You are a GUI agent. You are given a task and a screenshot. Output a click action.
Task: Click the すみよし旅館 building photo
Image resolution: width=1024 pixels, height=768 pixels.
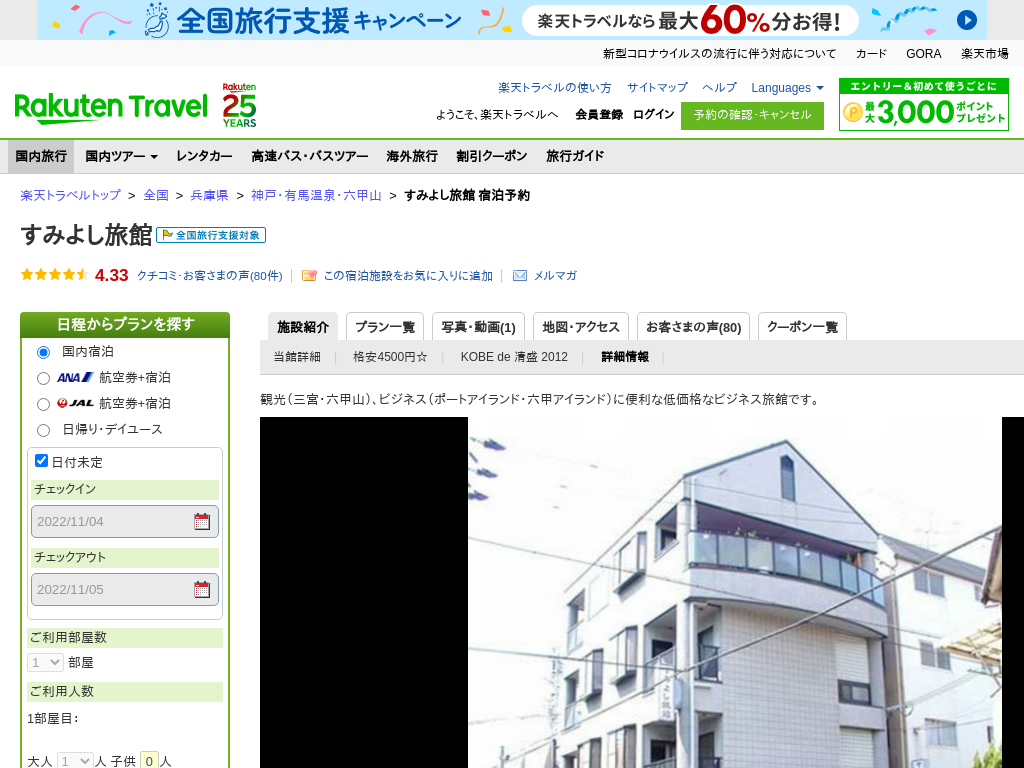click(x=735, y=592)
